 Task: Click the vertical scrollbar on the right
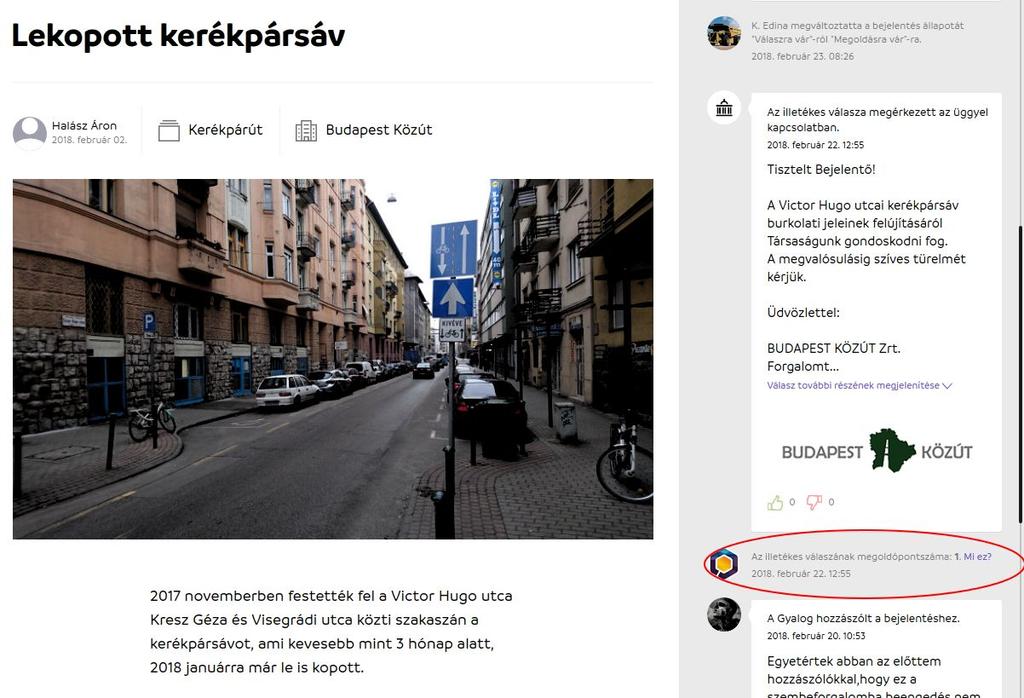pos(1020,372)
